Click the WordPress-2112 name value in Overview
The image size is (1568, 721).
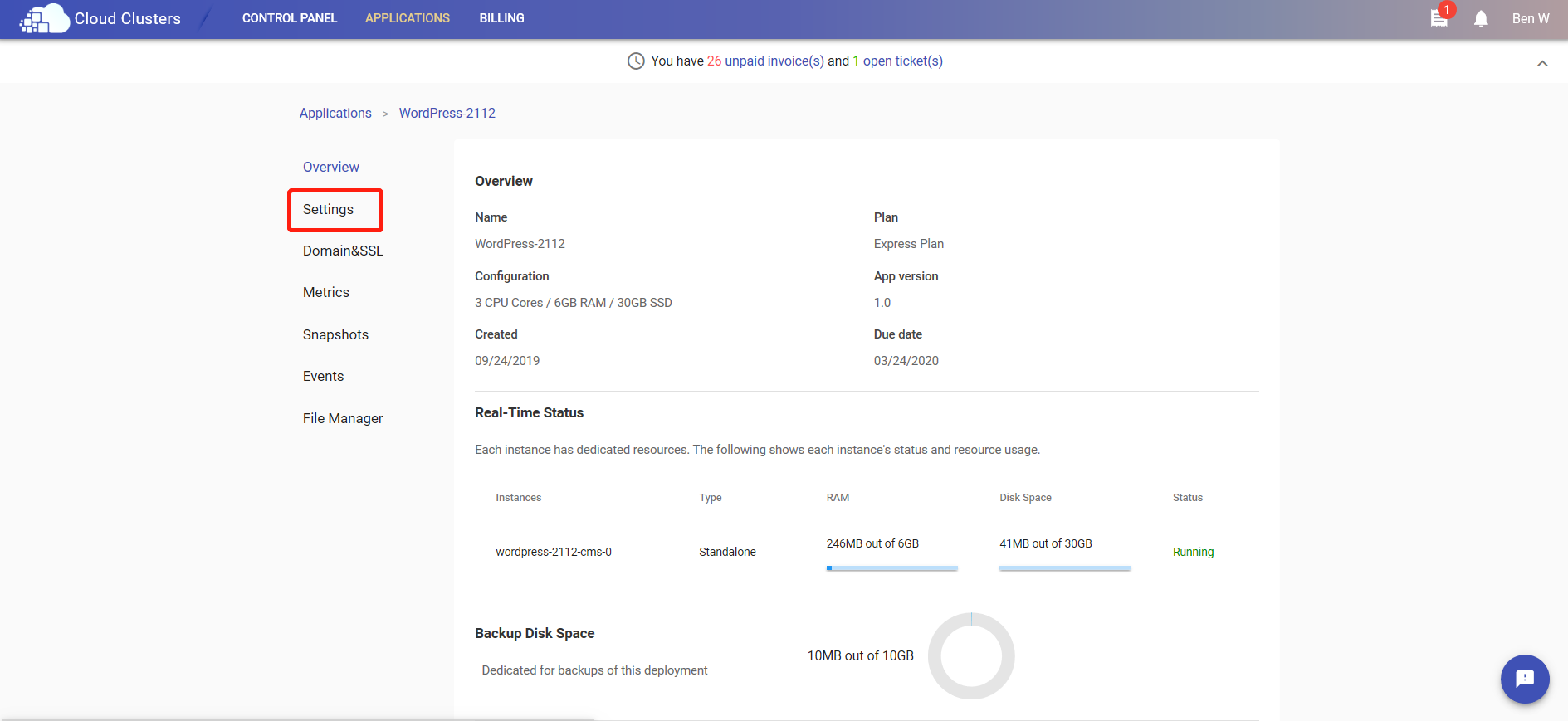tap(520, 244)
